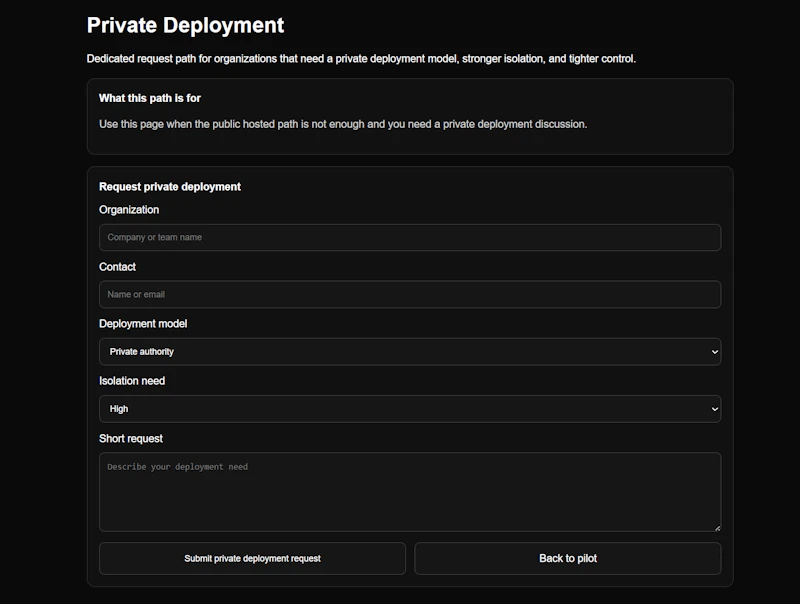
Task: Focus the Contact name or email field
Action: pos(410,294)
